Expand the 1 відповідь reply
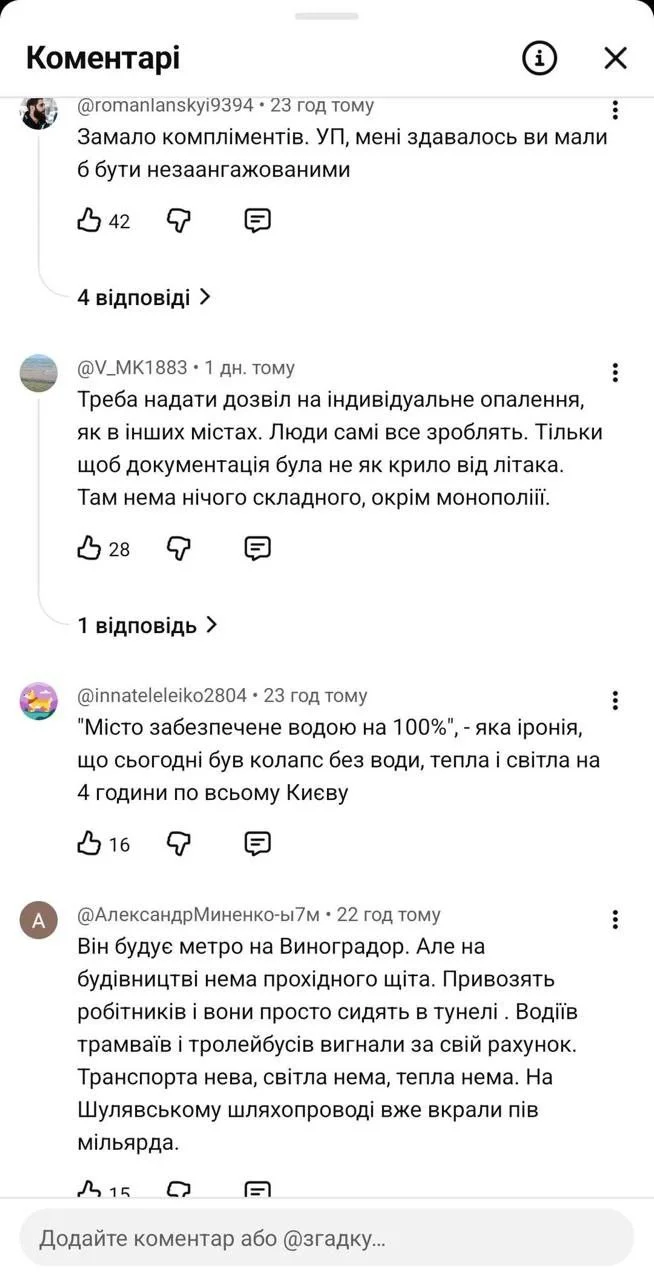 coord(147,625)
